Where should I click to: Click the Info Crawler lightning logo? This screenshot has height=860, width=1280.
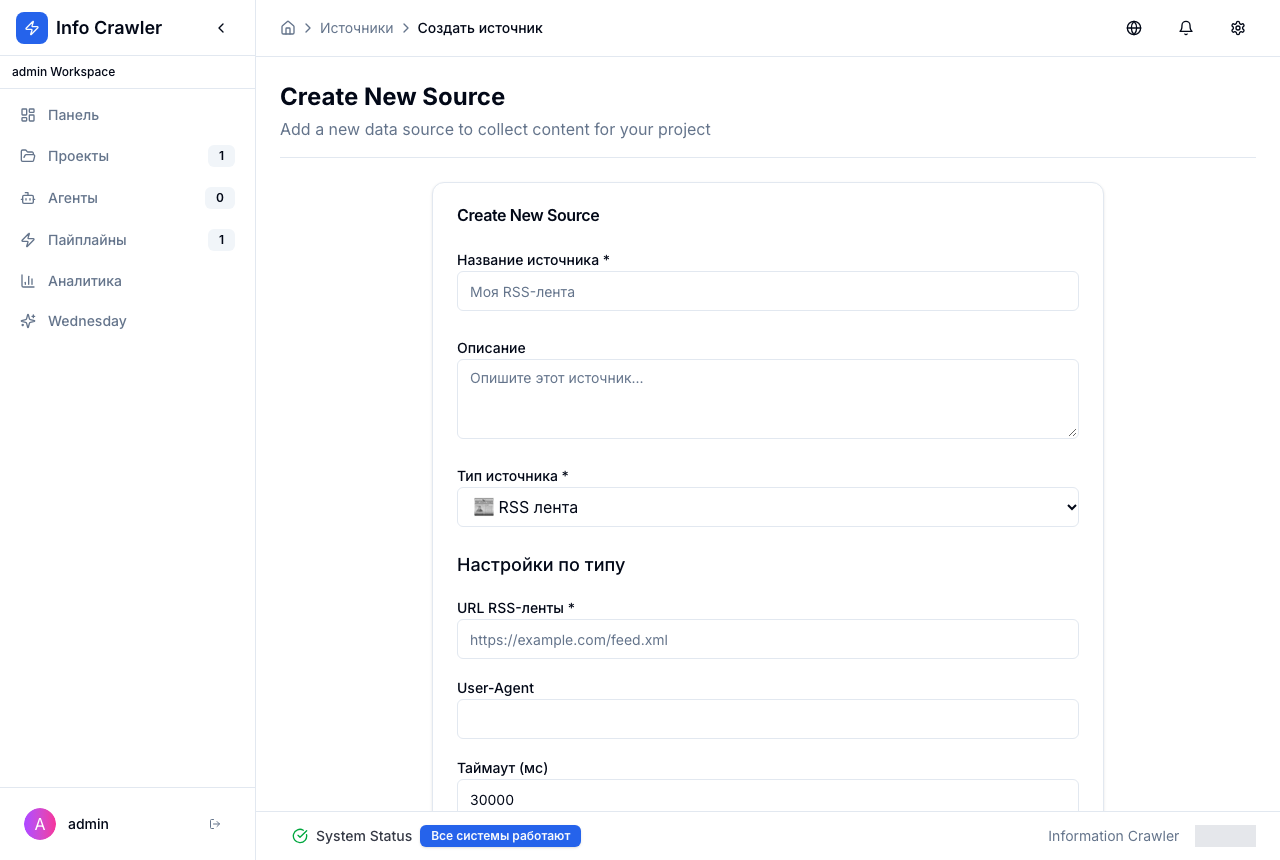pyautogui.click(x=32, y=28)
